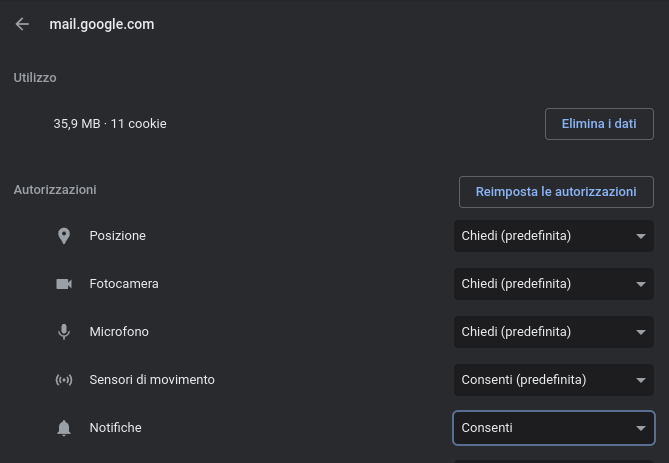669x463 pixels.
Task: Click the 35,9 MB · 11 cookie text
Action: click(110, 124)
